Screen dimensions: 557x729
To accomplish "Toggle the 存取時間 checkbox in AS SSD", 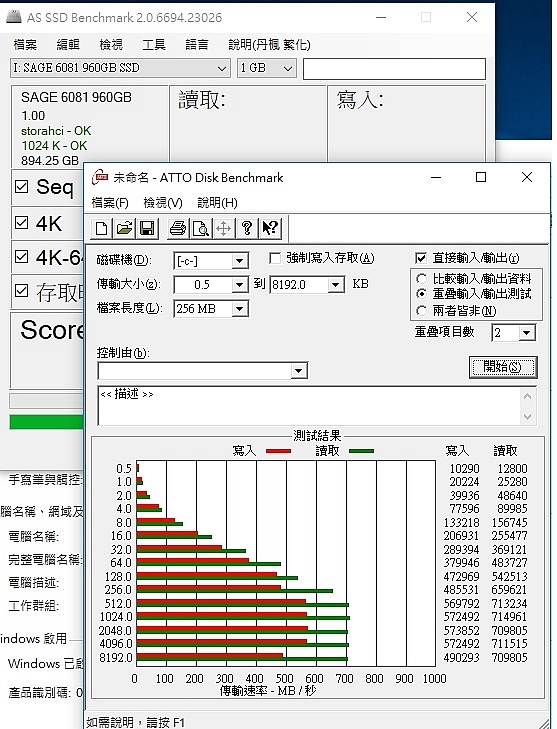I will coord(21,291).
